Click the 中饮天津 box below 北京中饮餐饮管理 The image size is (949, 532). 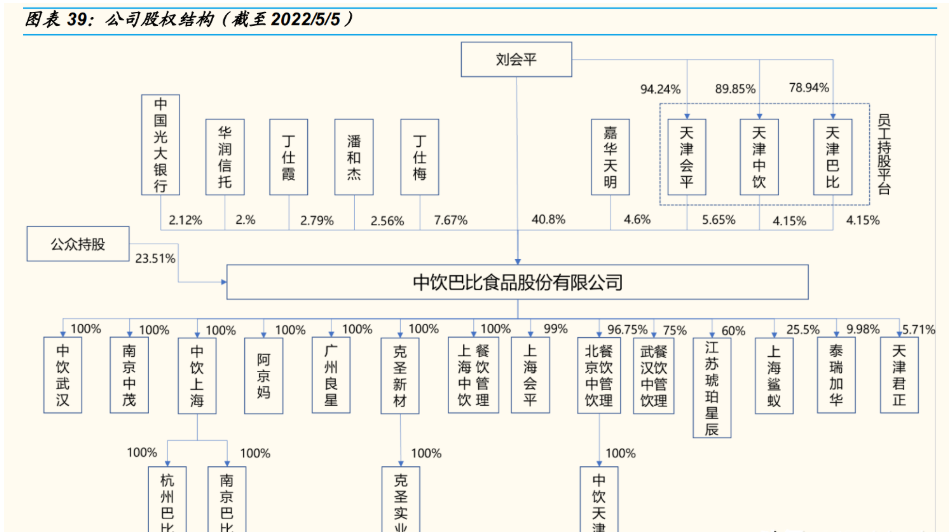point(599,499)
